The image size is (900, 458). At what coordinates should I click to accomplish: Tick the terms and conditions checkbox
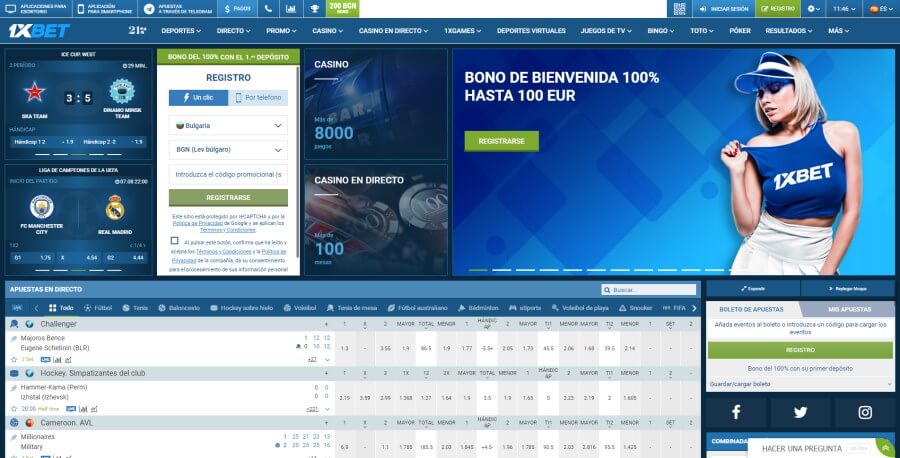click(x=174, y=241)
